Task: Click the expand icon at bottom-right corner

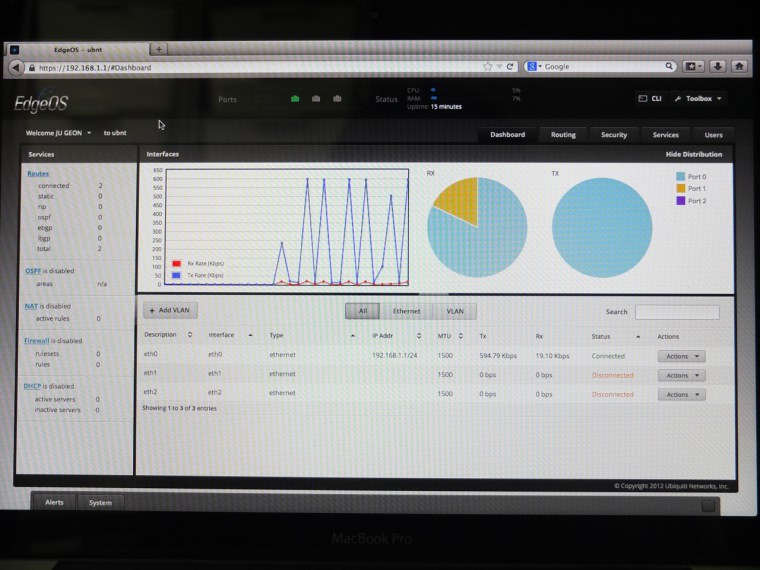Action: pos(708,507)
